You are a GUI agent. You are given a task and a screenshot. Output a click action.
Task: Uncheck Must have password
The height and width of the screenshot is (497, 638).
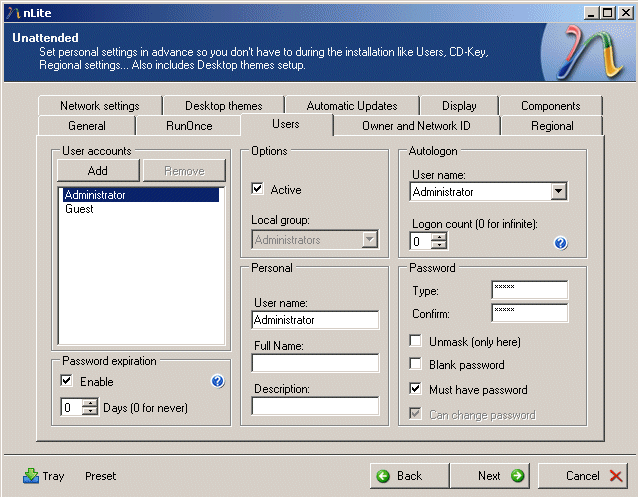(x=415, y=388)
